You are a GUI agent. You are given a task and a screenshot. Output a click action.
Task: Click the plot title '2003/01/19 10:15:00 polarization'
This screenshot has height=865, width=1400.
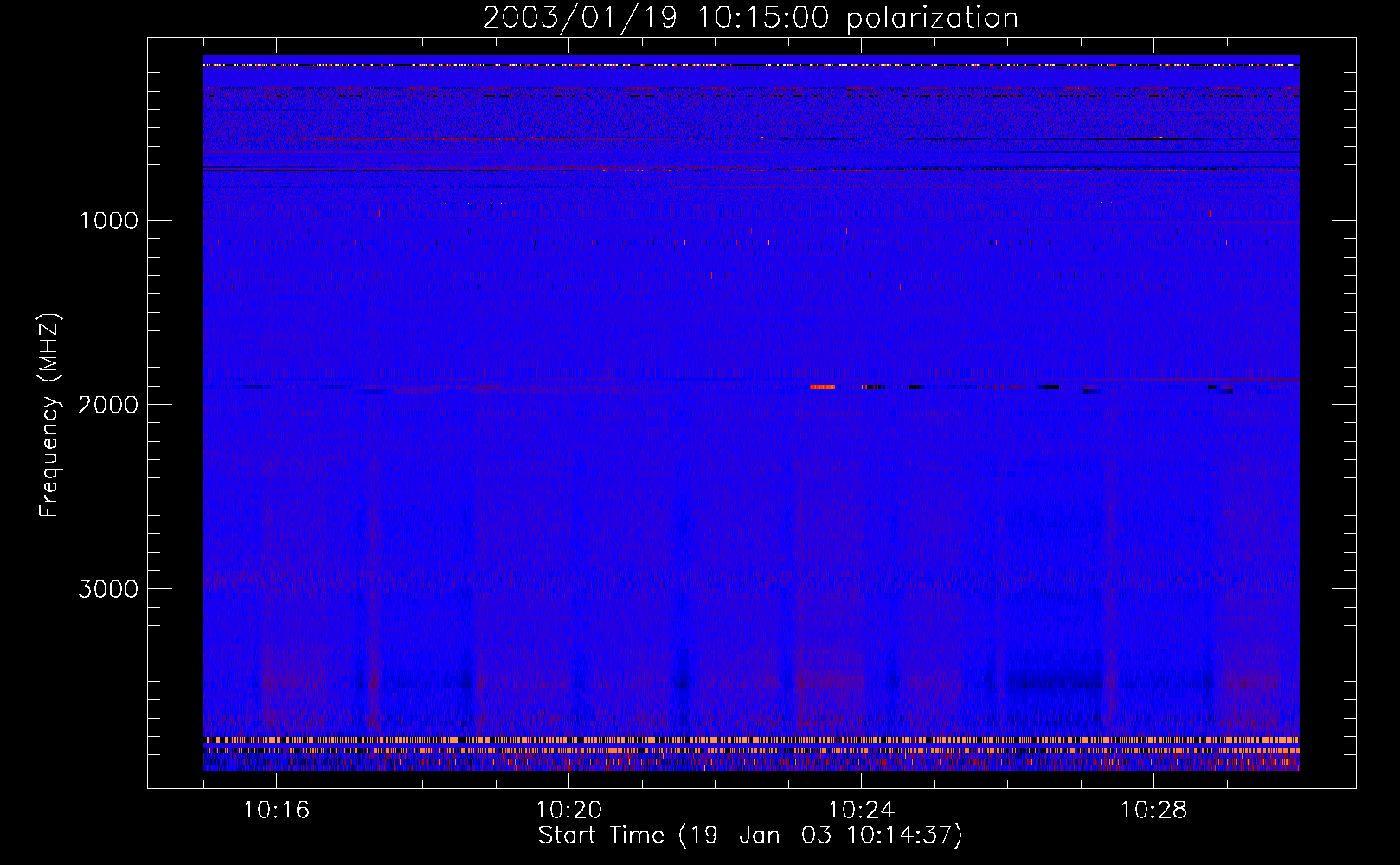(750, 18)
